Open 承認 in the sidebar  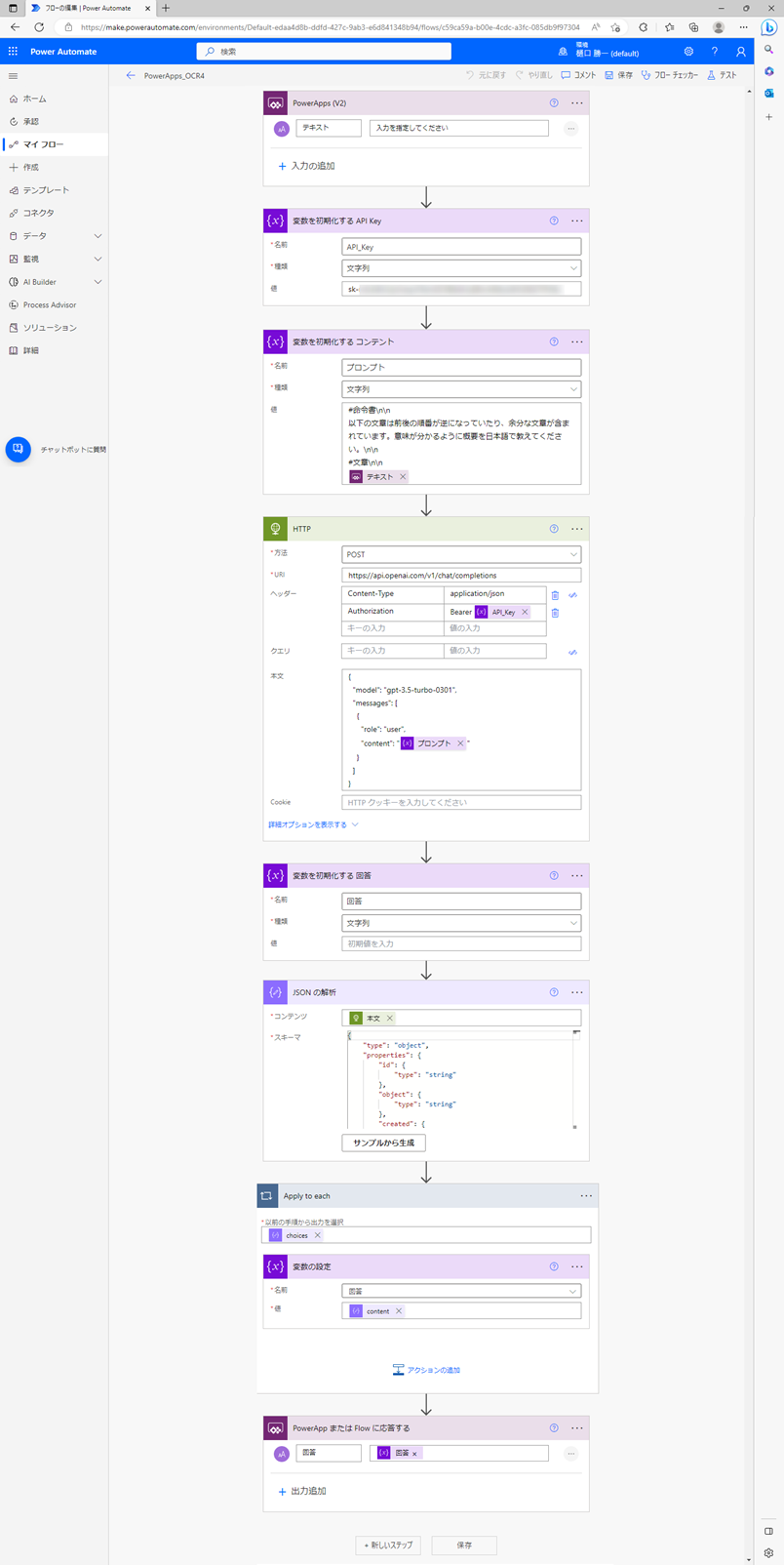[55, 122]
